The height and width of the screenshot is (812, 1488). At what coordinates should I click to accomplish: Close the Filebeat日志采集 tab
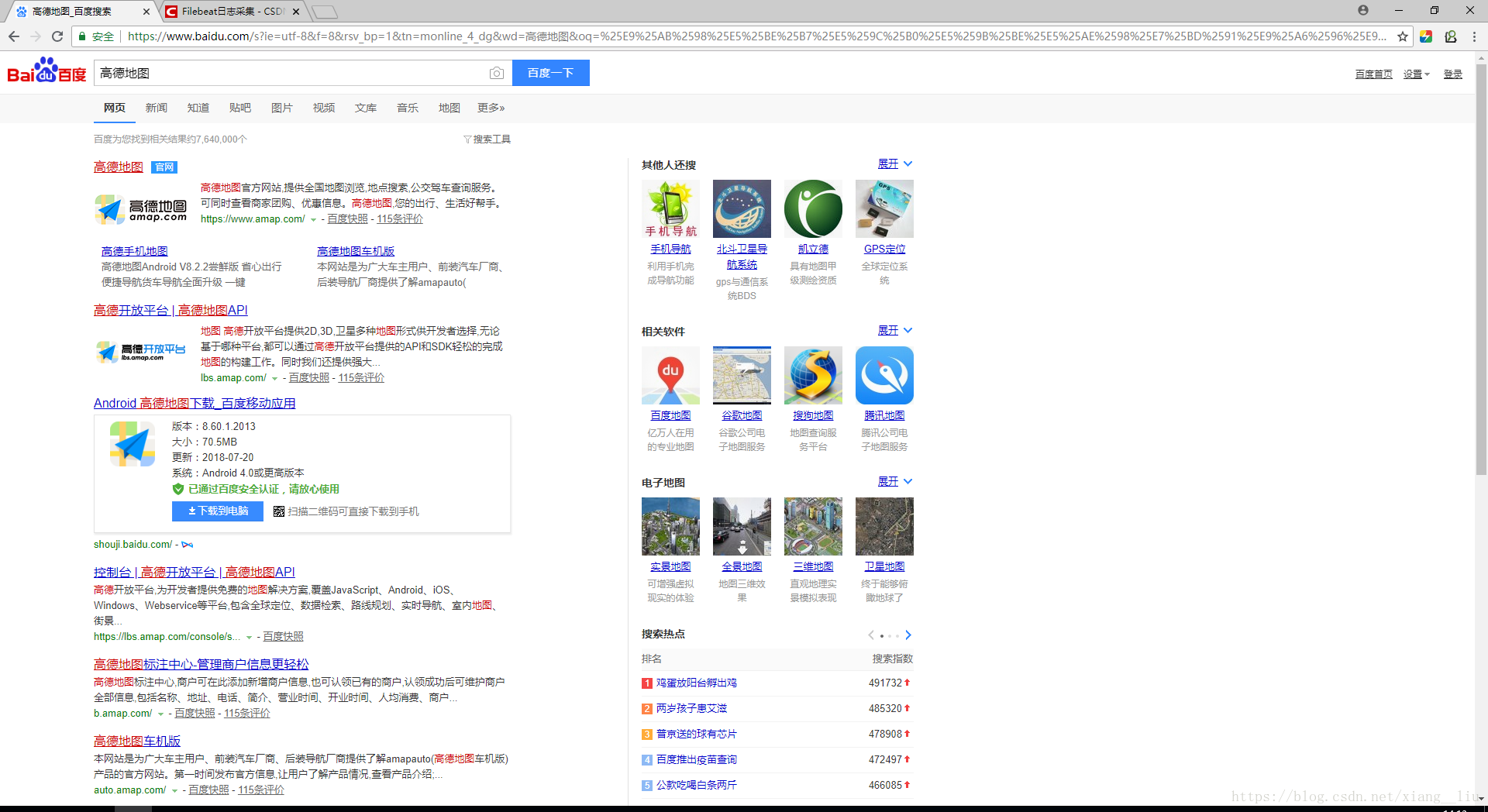(x=296, y=12)
